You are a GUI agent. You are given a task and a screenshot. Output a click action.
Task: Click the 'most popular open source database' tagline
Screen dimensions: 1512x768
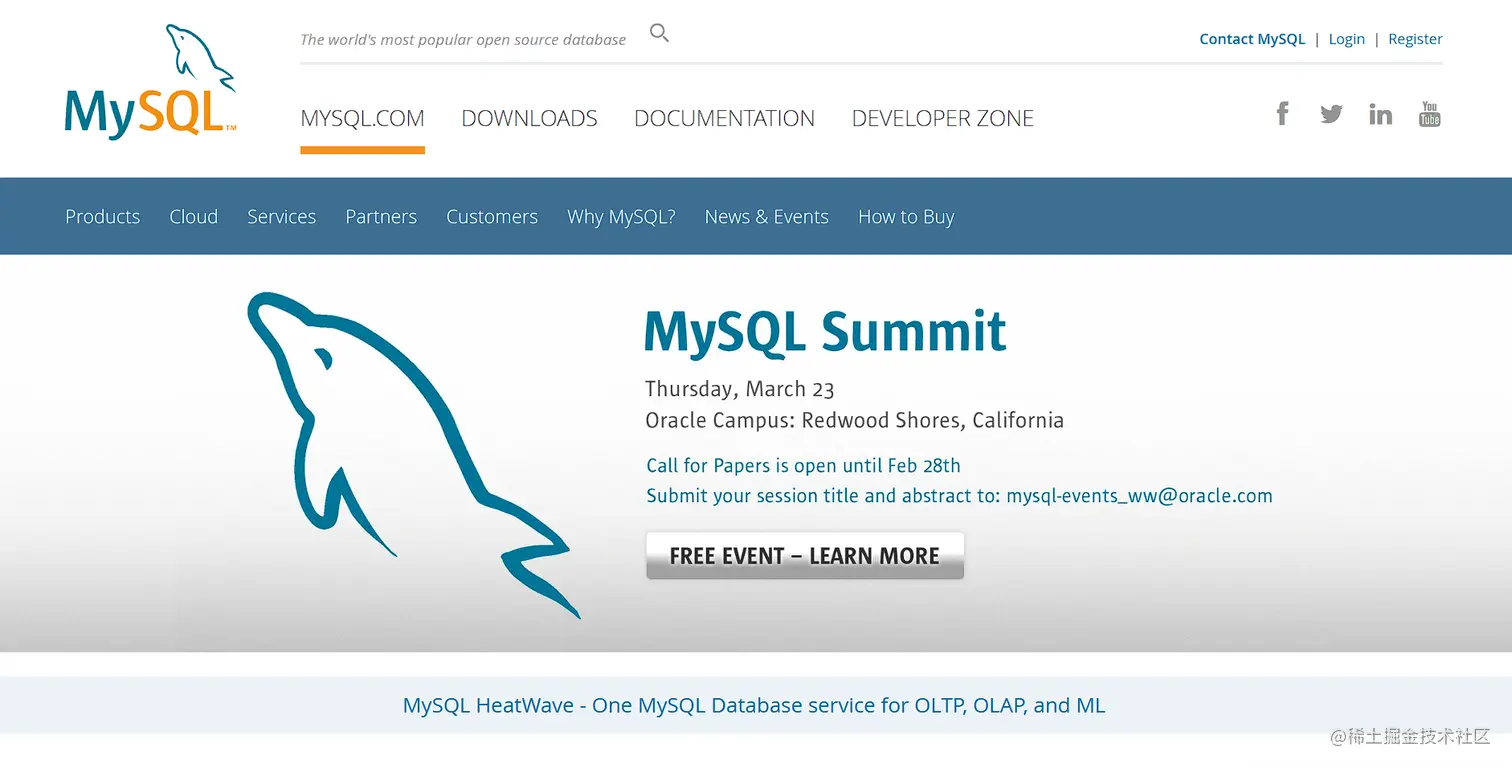(463, 40)
